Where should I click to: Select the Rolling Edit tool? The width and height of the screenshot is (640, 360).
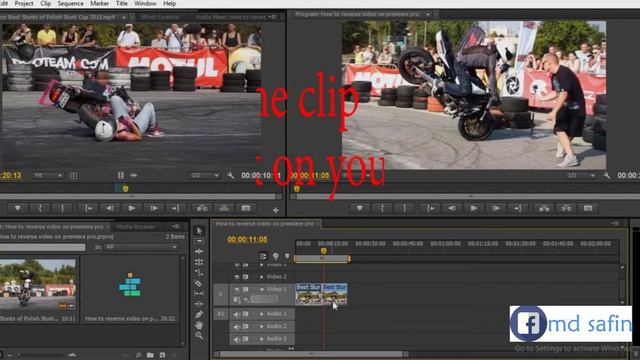pos(199,262)
